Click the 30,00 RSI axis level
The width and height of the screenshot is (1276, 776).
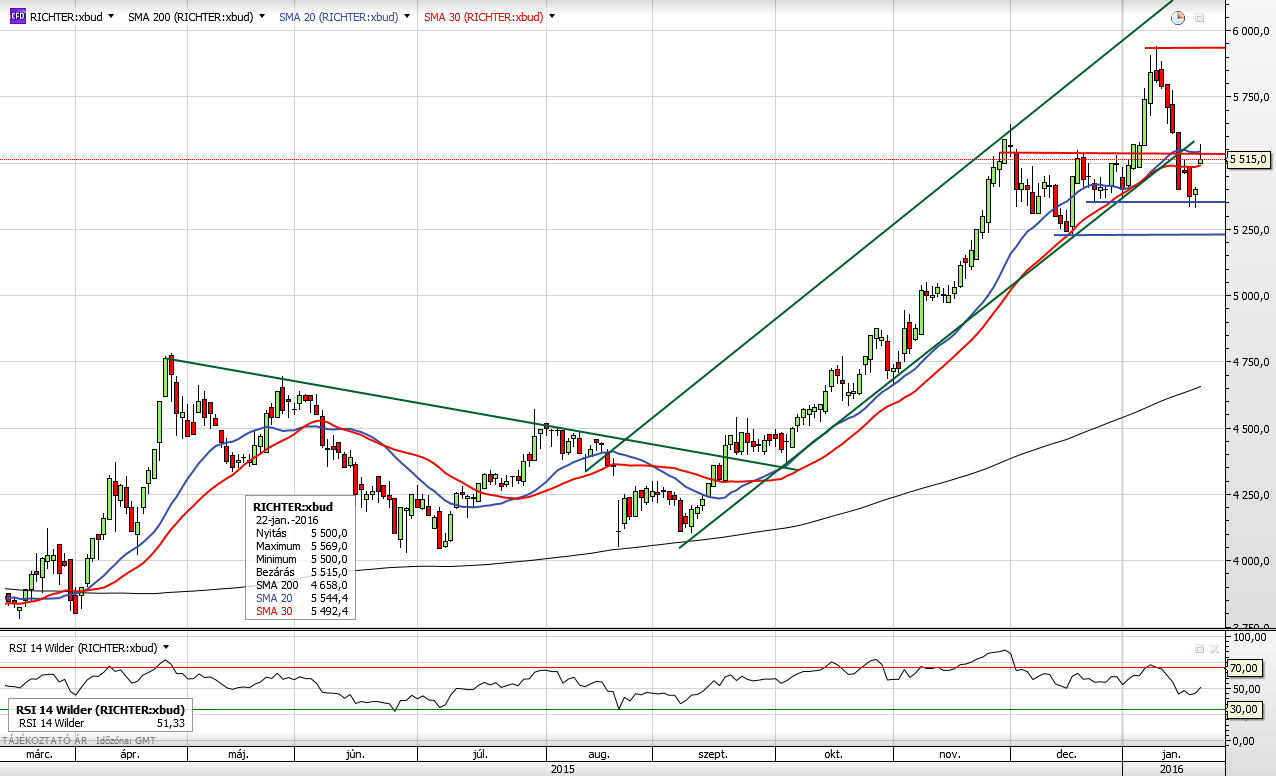click(1243, 709)
